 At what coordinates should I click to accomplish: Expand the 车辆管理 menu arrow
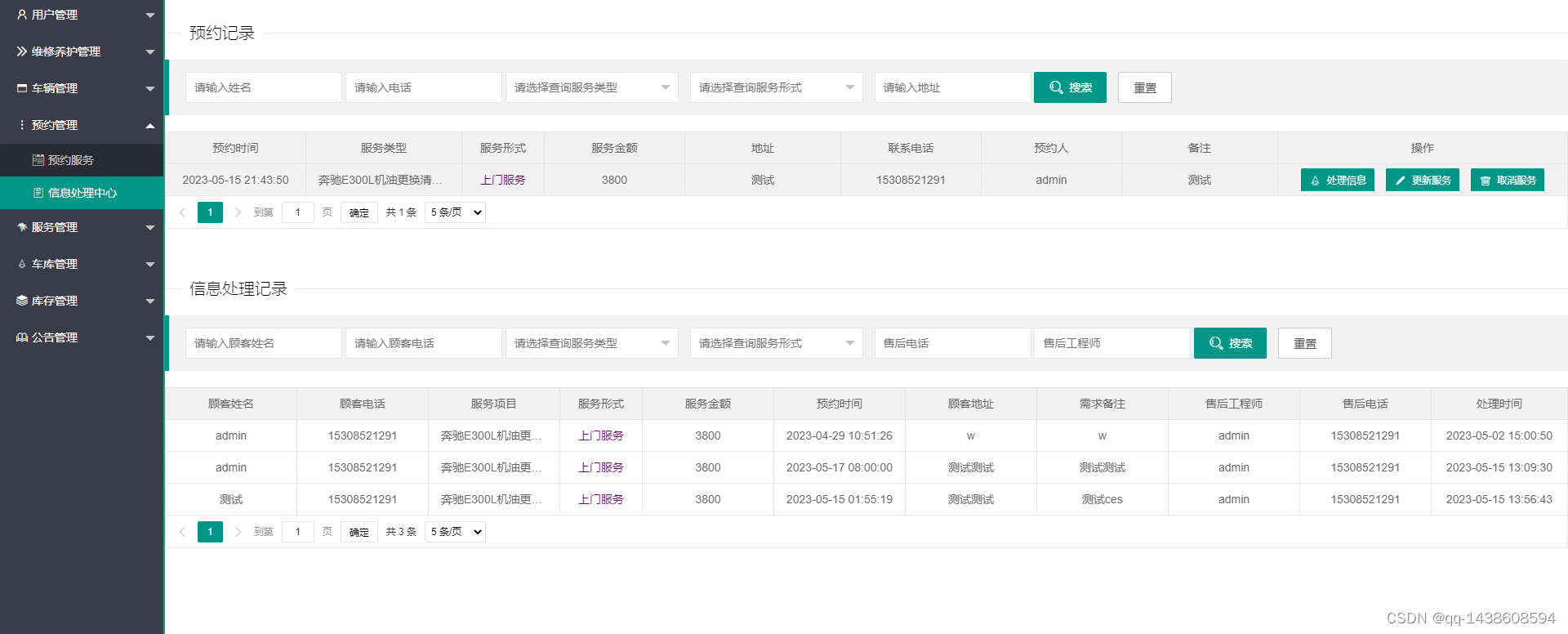click(150, 89)
